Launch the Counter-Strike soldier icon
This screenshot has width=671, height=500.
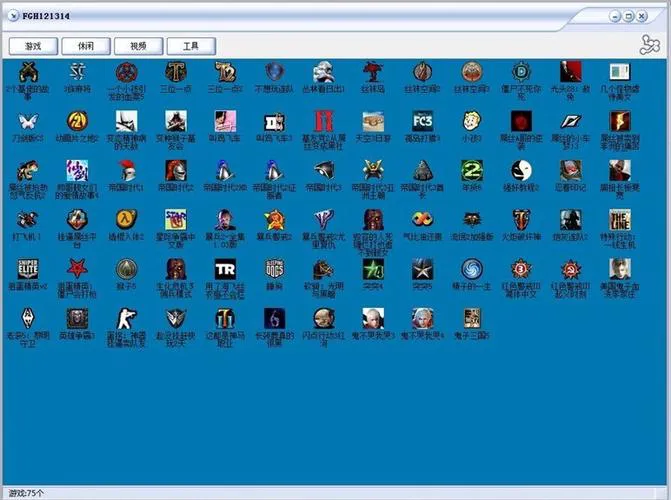127,318
